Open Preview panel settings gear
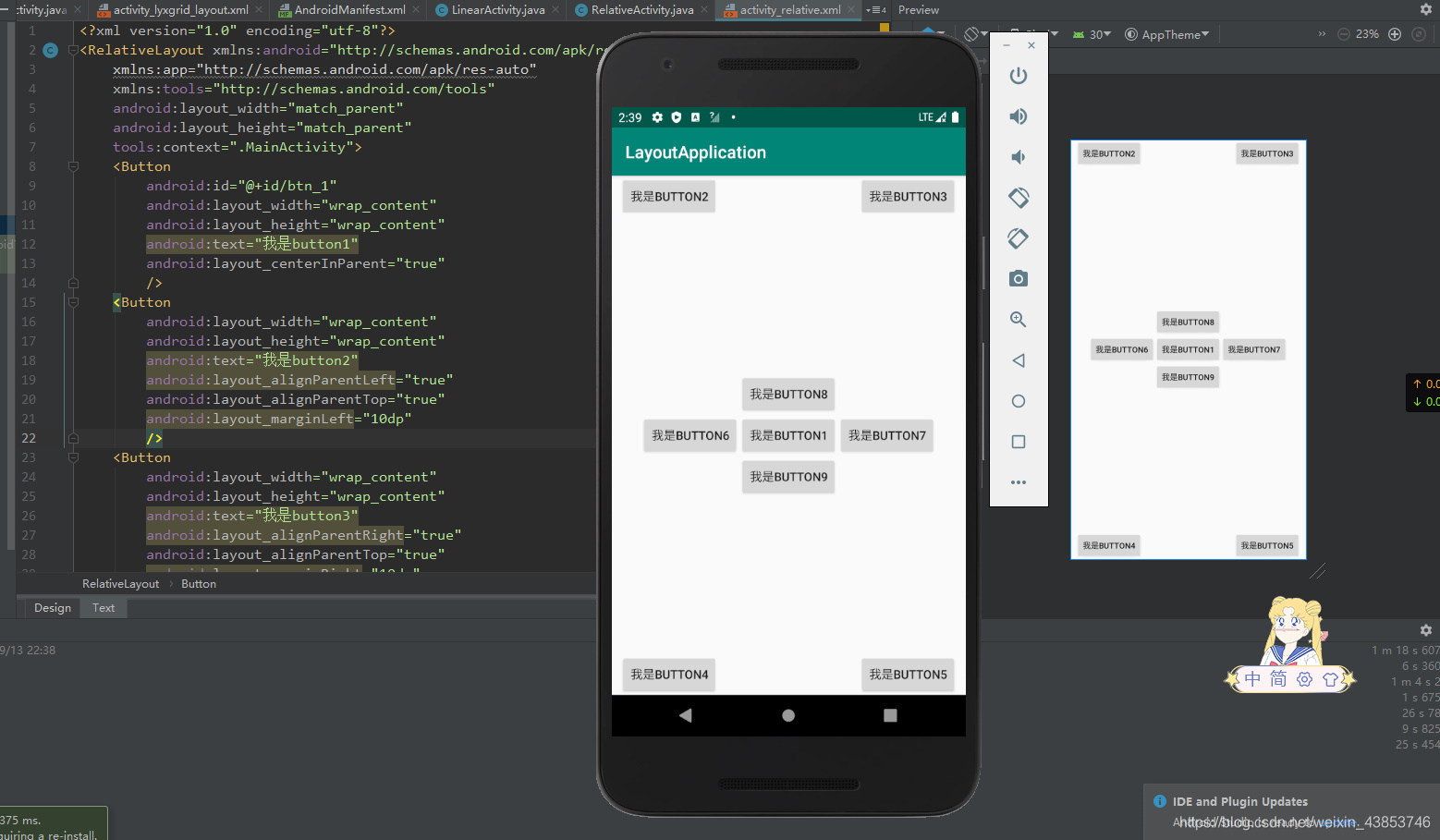1440x840 pixels. coord(1426,9)
